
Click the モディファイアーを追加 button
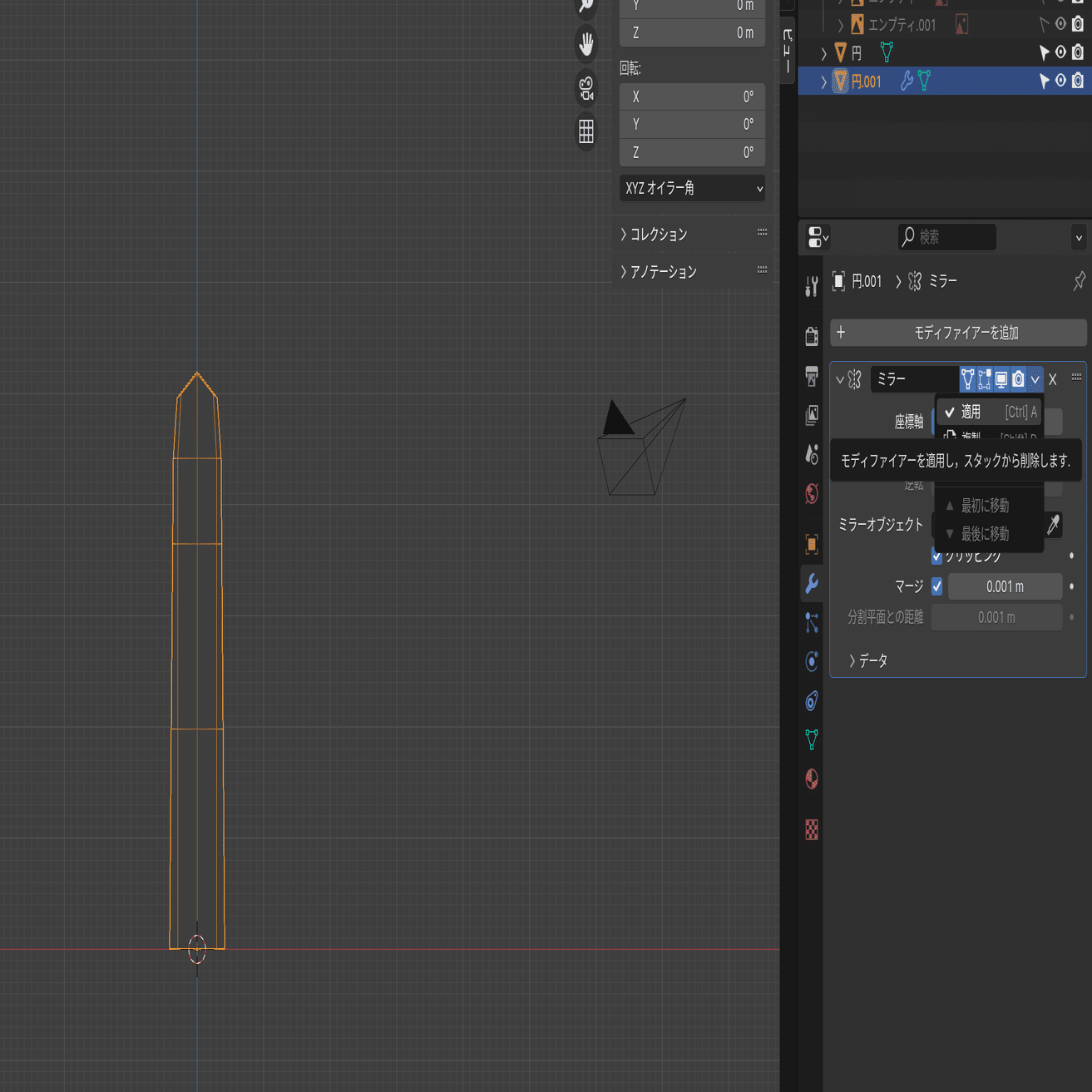coord(958,333)
